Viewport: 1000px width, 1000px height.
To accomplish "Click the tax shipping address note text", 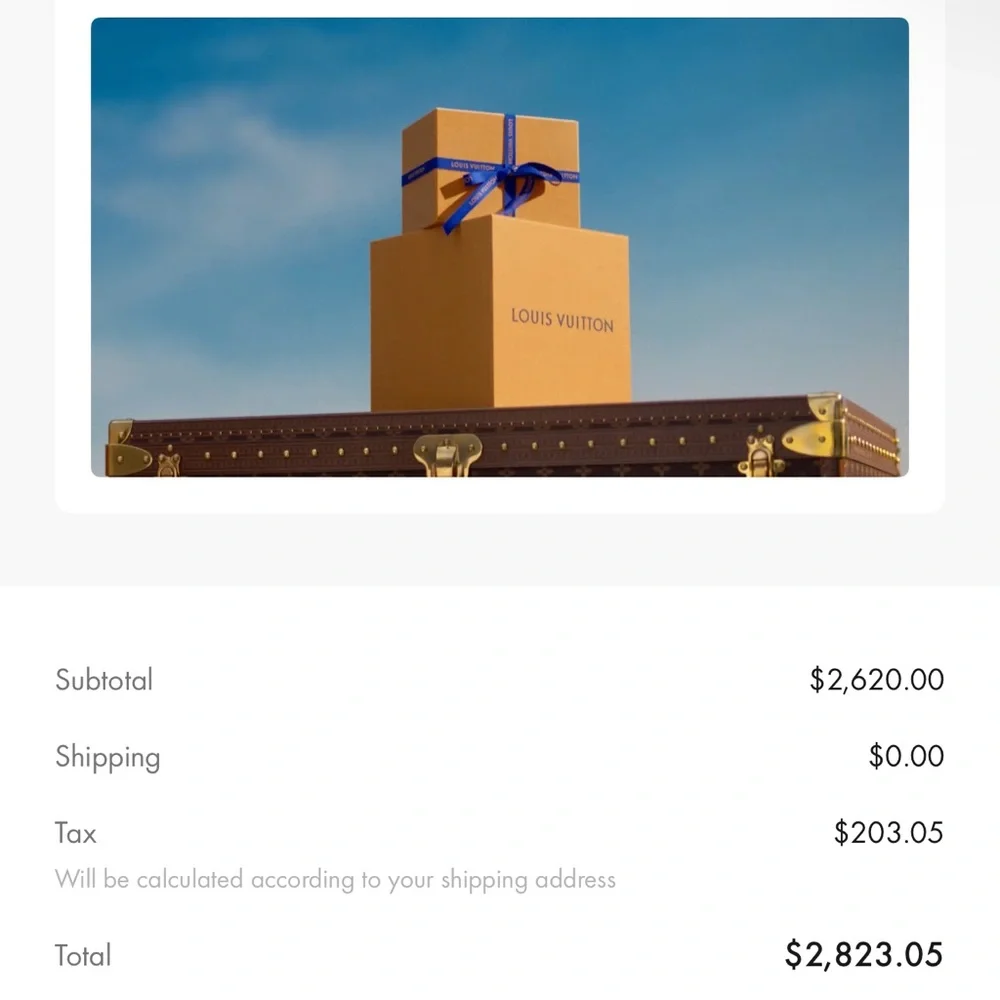I will (x=335, y=880).
